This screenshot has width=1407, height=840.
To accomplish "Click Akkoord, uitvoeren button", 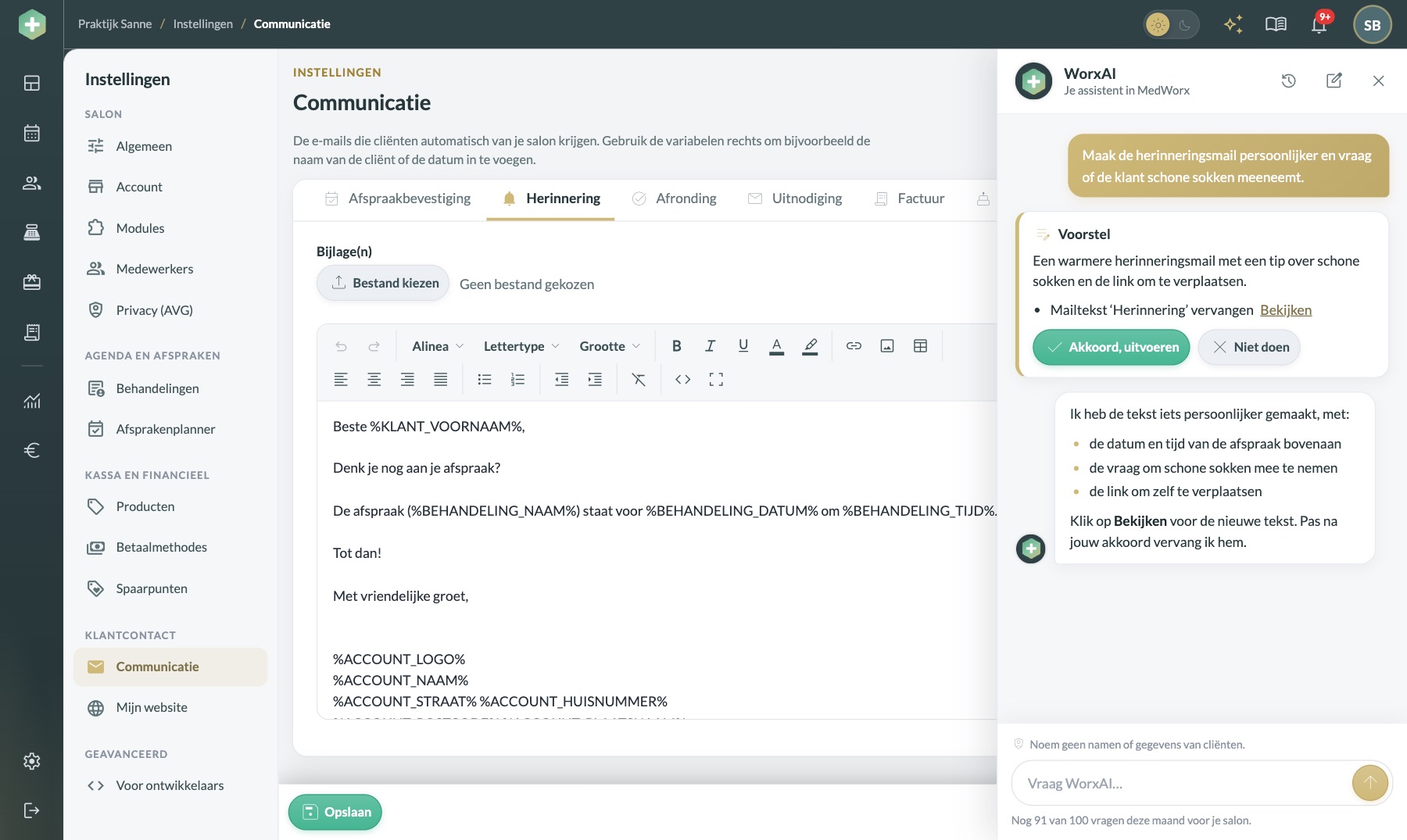I will (x=1112, y=347).
